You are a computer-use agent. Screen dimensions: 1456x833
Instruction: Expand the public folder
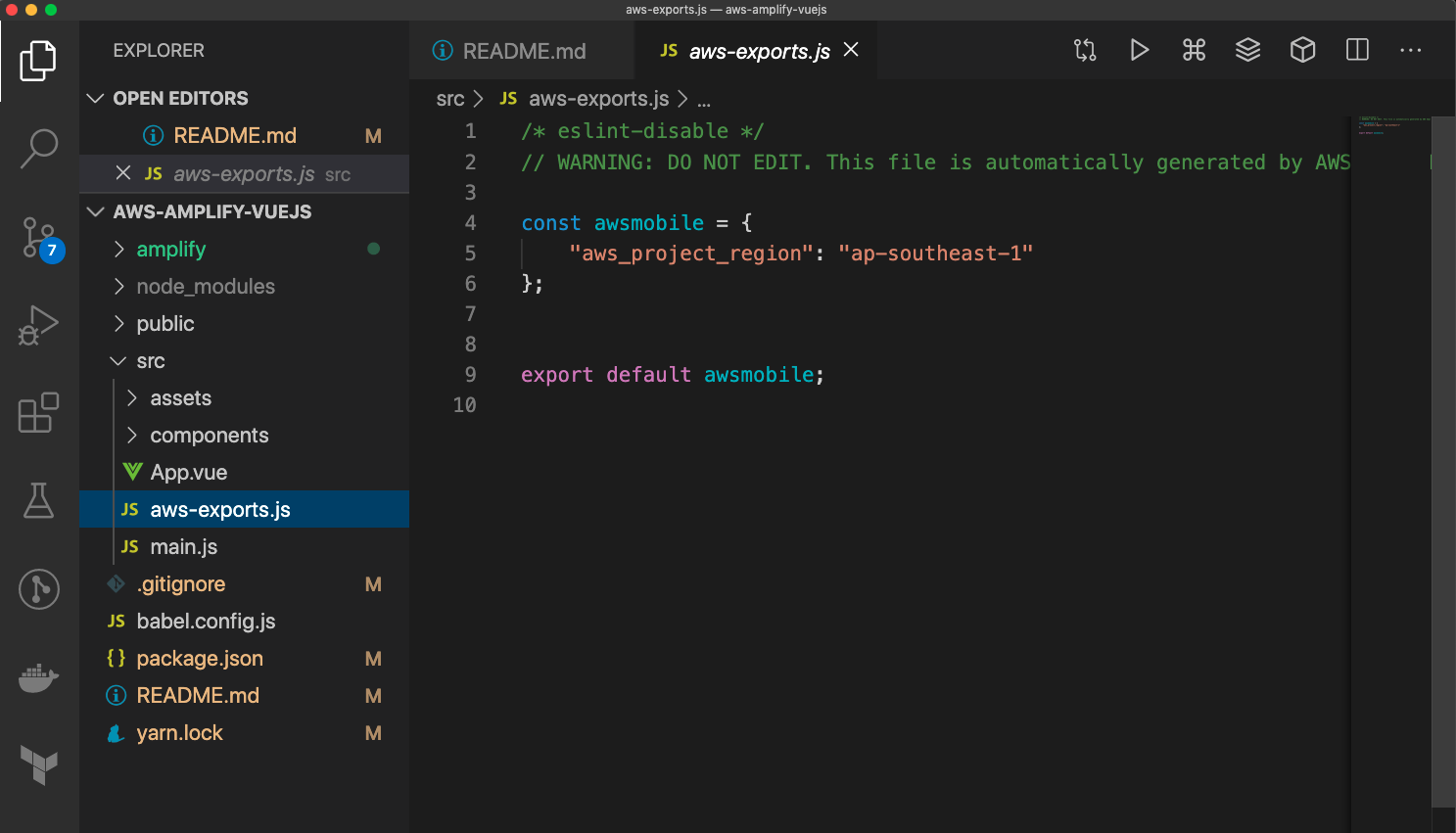tap(244, 323)
